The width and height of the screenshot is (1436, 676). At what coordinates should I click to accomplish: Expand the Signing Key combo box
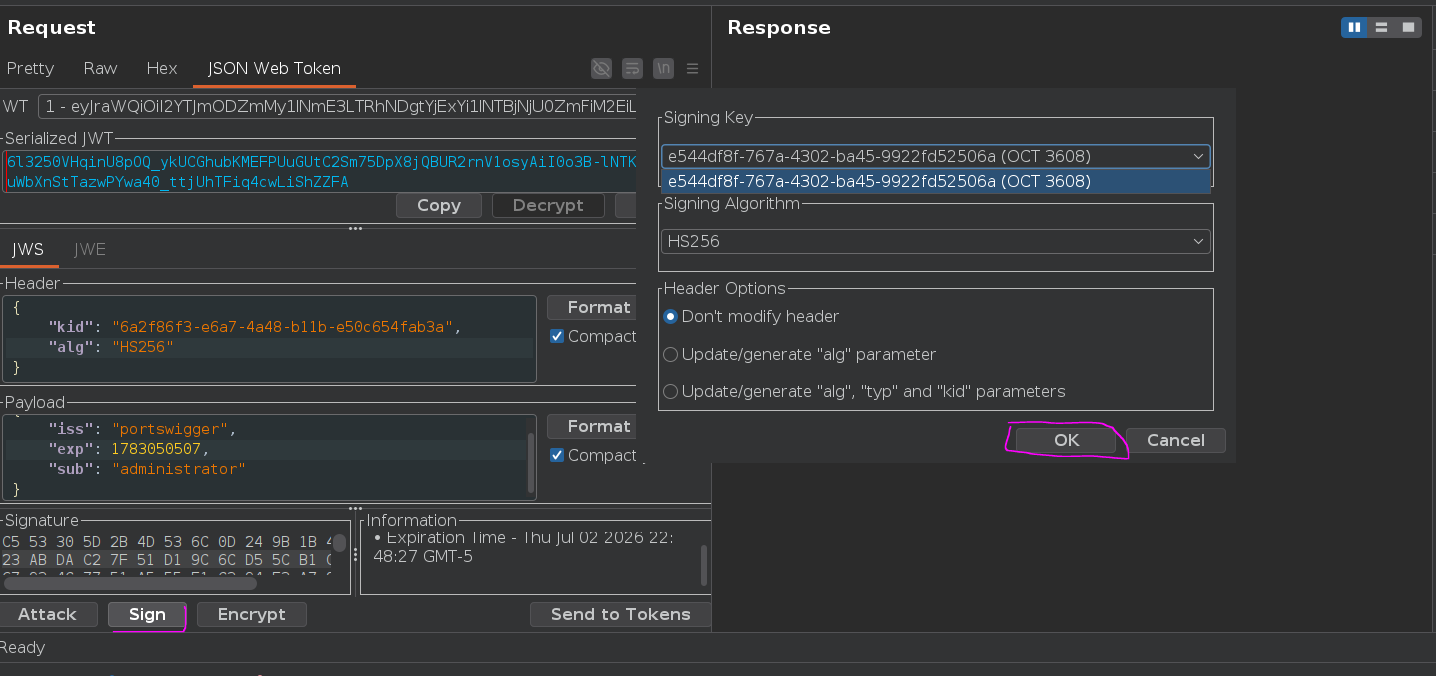[935, 156]
